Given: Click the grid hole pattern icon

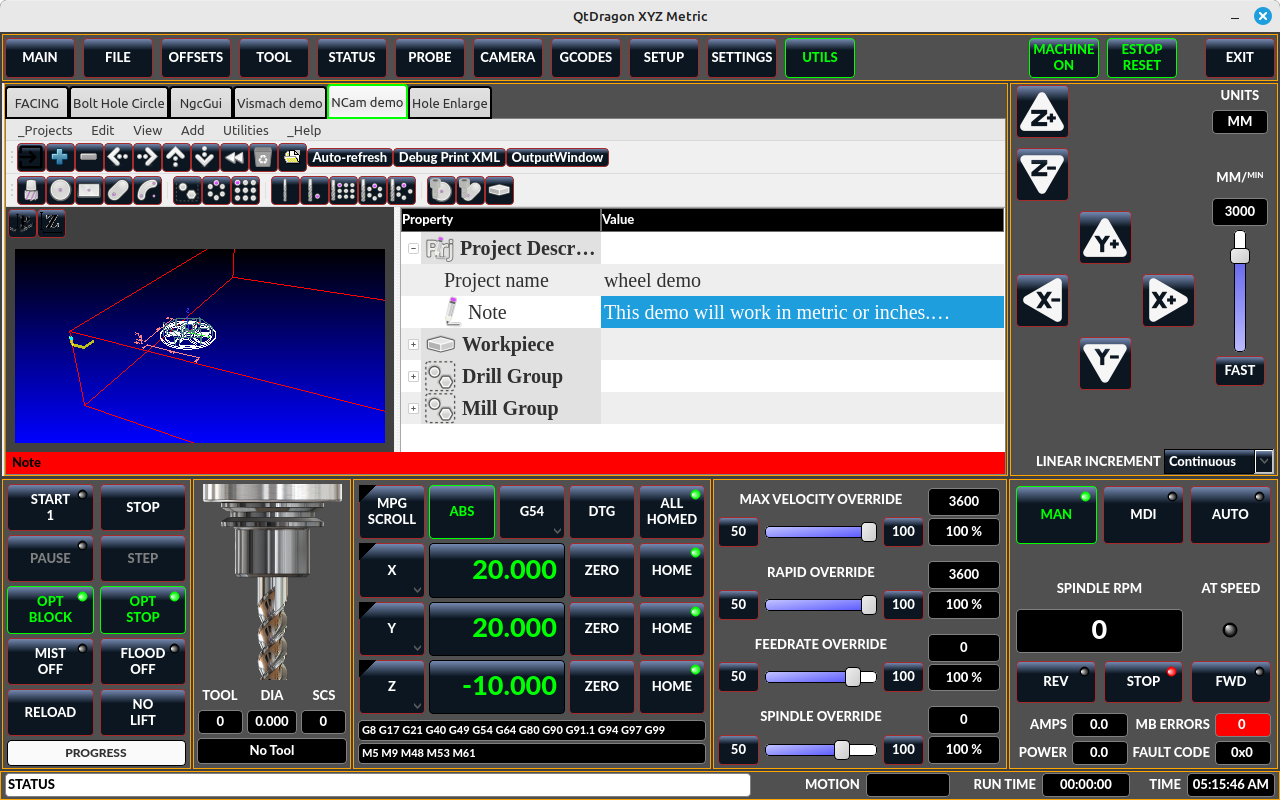Looking at the screenshot, I should point(245,190).
